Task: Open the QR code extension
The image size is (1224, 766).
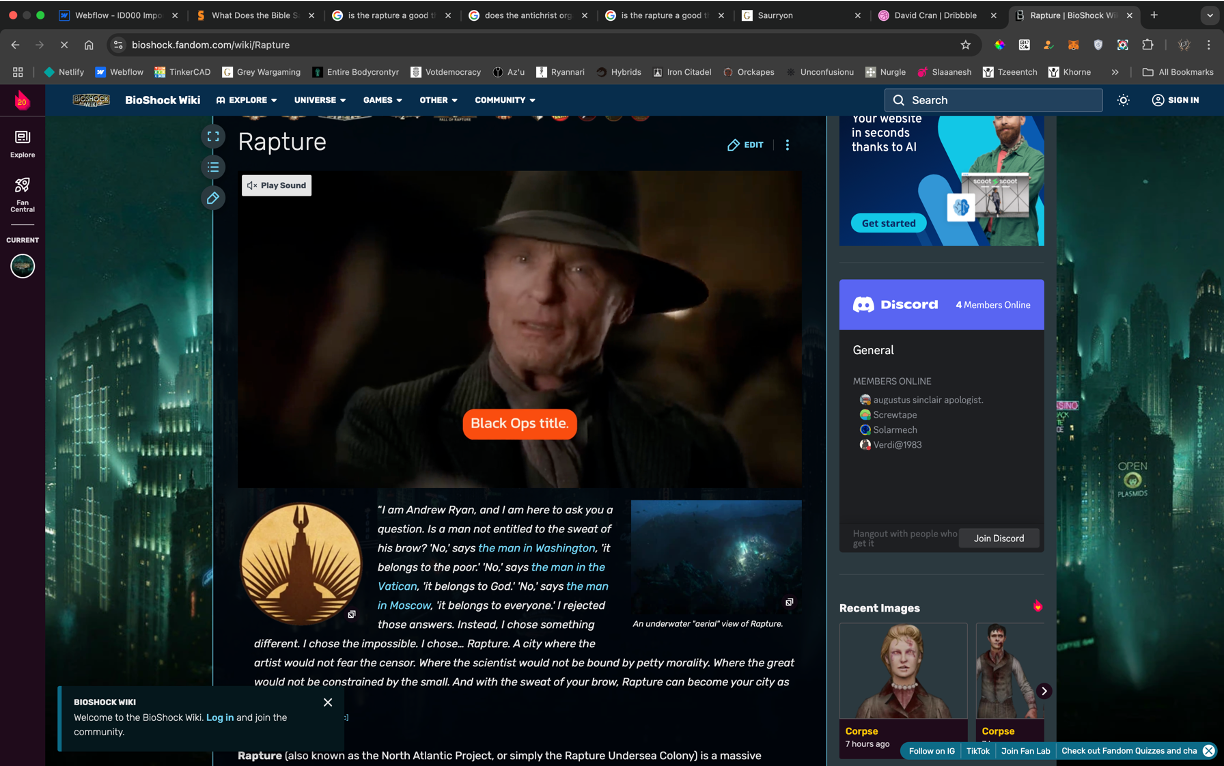Action: (x=1024, y=45)
